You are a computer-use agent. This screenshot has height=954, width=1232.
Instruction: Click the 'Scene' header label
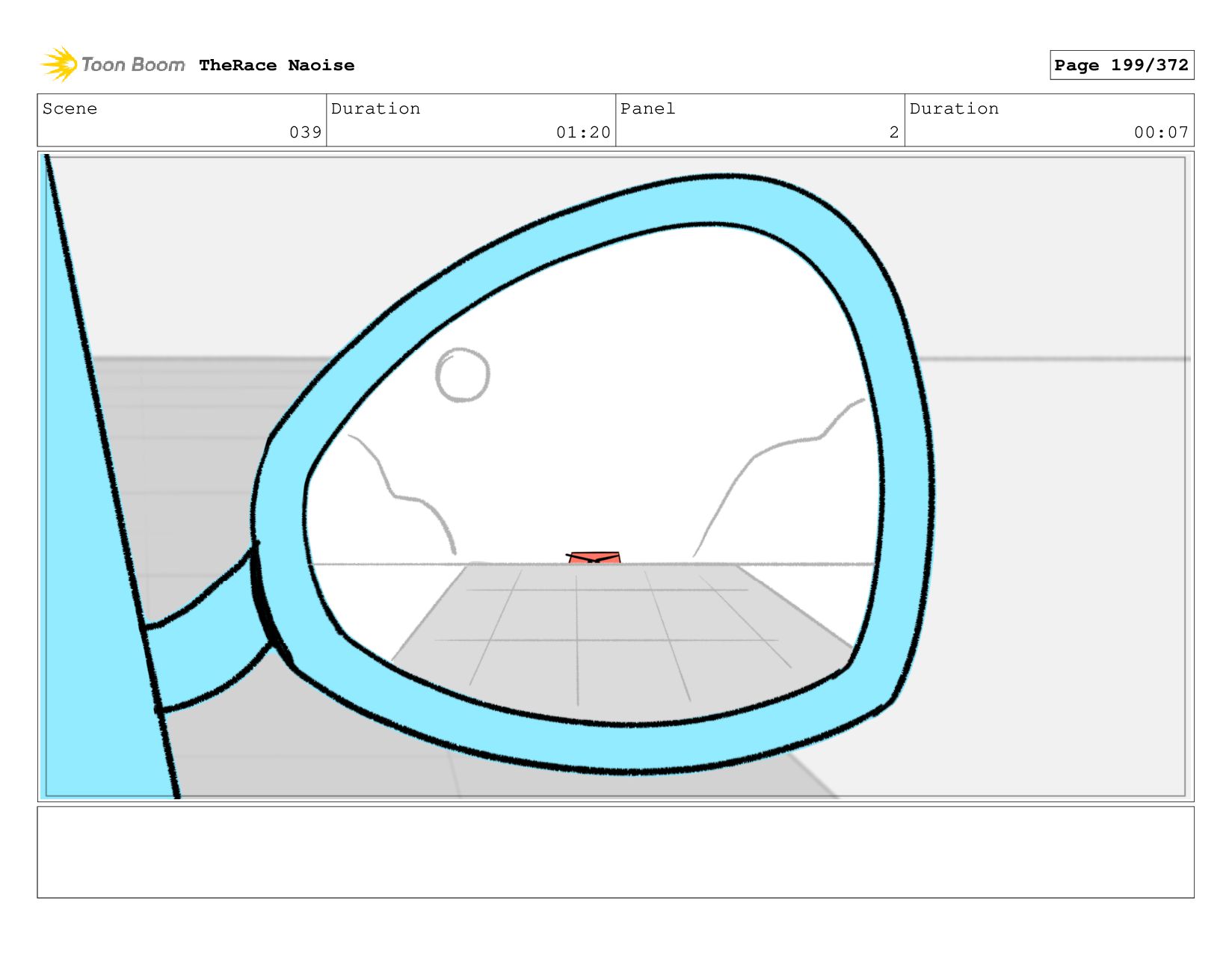[70, 108]
